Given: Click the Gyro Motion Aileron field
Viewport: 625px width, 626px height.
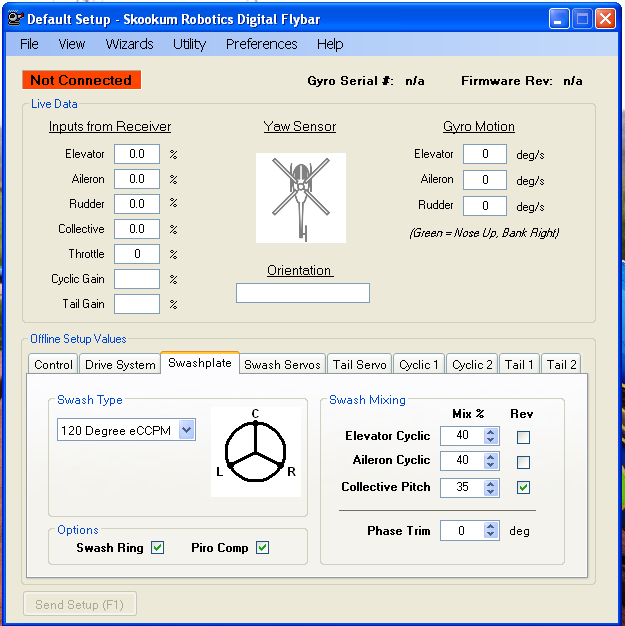Looking at the screenshot, I should [485, 180].
